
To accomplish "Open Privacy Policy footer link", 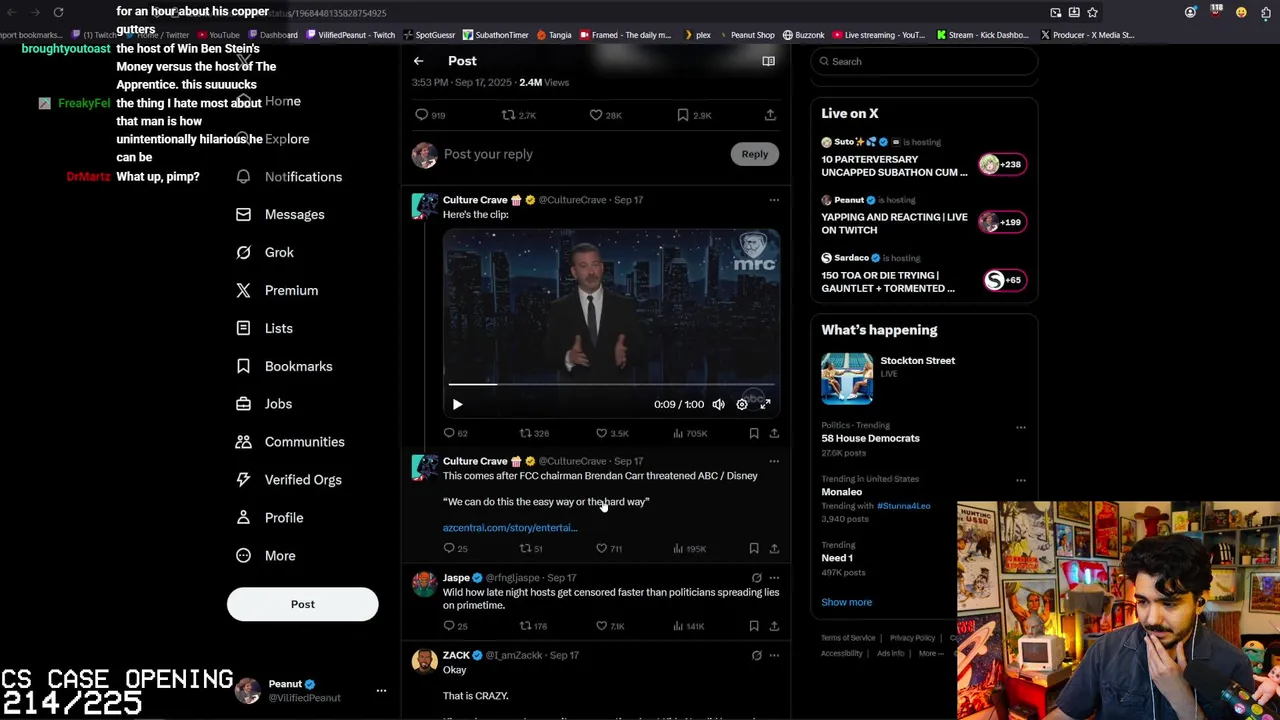I will 912,638.
